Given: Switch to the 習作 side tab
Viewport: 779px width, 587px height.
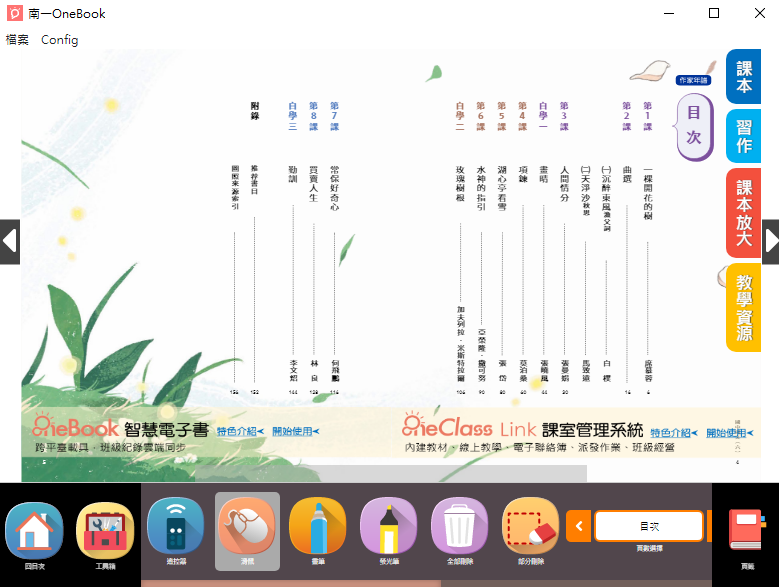Looking at the screenshot, I should tap(743, 137).
